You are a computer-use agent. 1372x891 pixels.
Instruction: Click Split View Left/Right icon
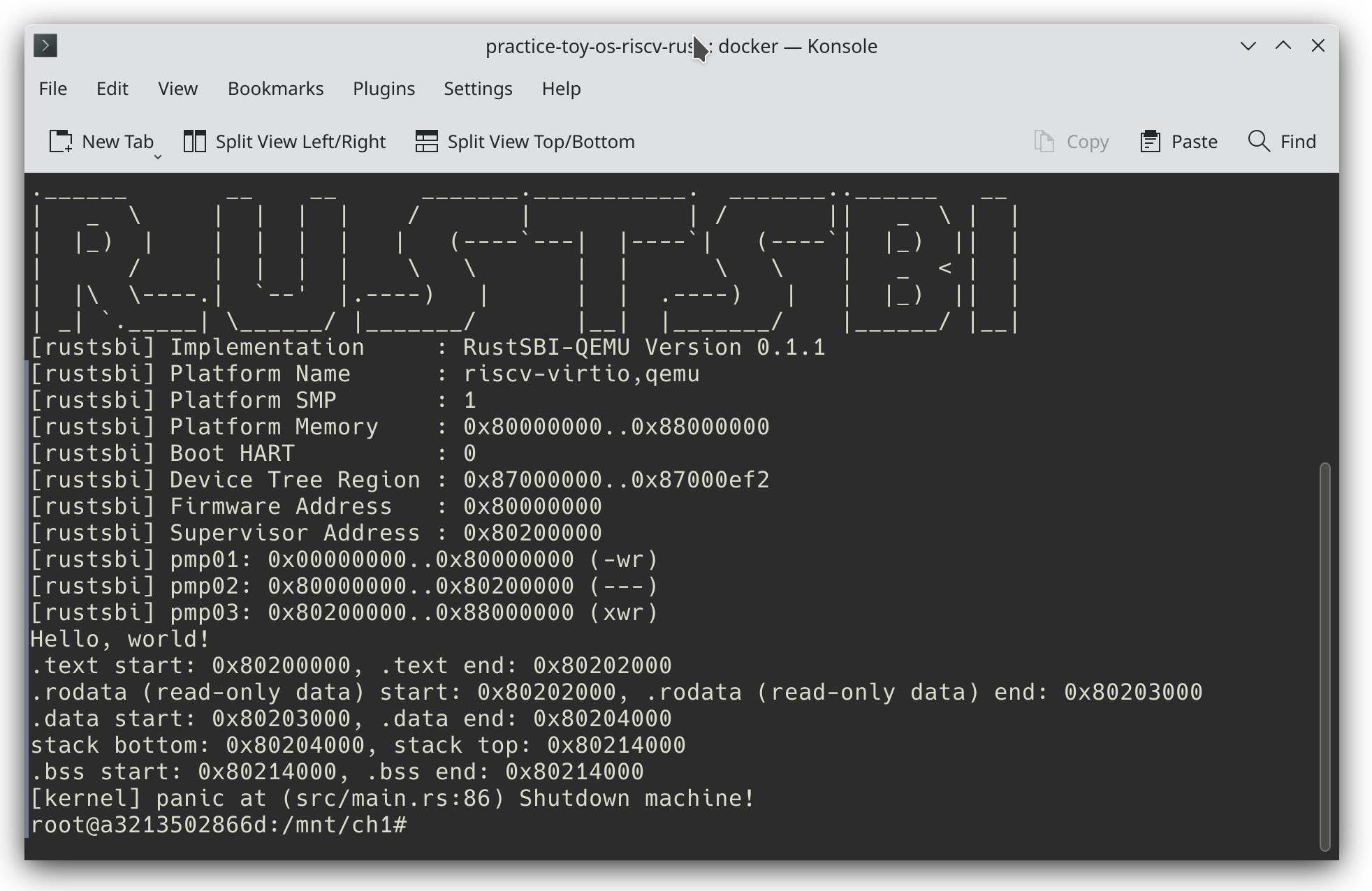(194, 142)
